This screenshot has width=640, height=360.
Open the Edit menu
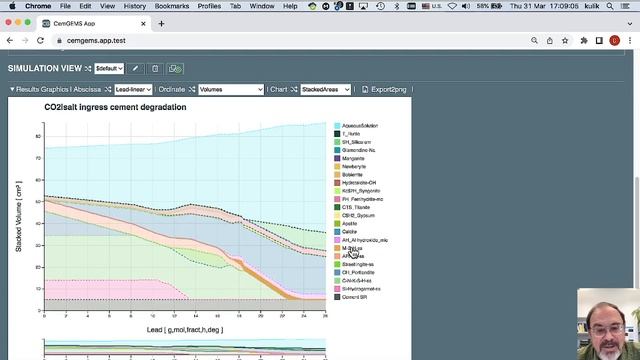click(85, 6)
